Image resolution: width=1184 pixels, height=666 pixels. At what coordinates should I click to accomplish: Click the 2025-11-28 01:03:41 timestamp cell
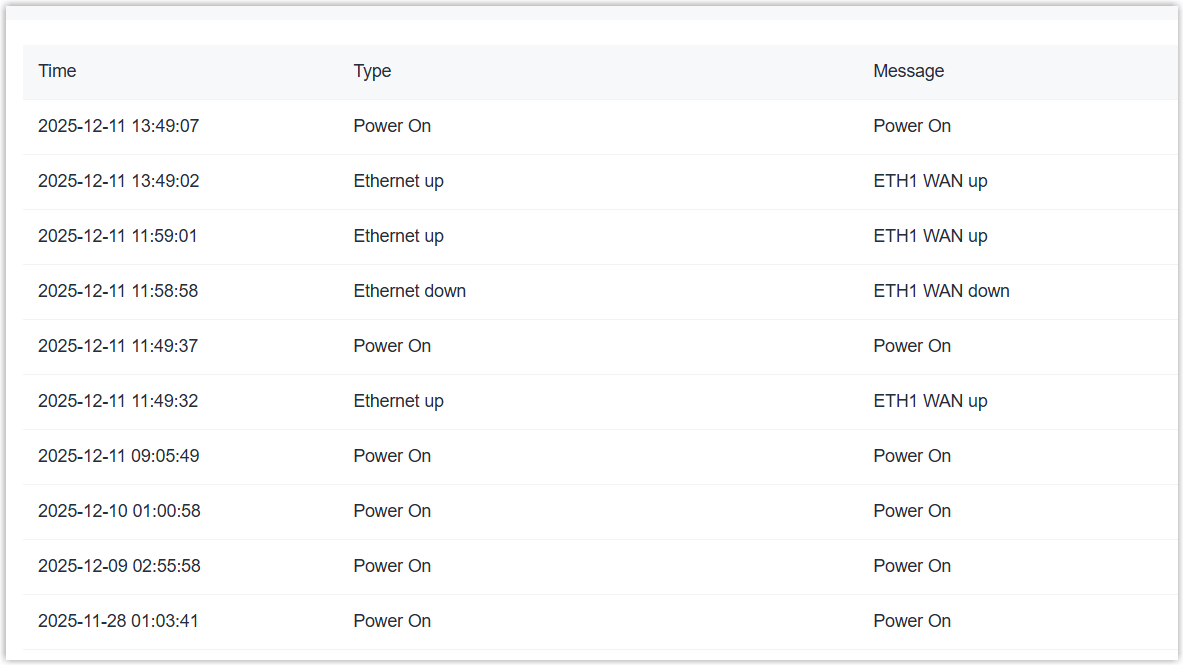[118, 621]
